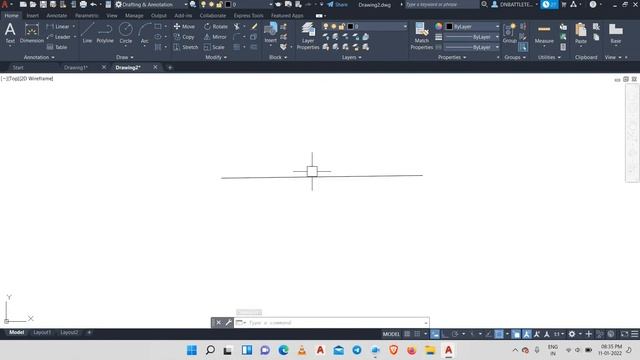The width and height of the screenshot is (640, 360).
Task: Click the multiline Text tool
Action: click(x=10, y=33)
